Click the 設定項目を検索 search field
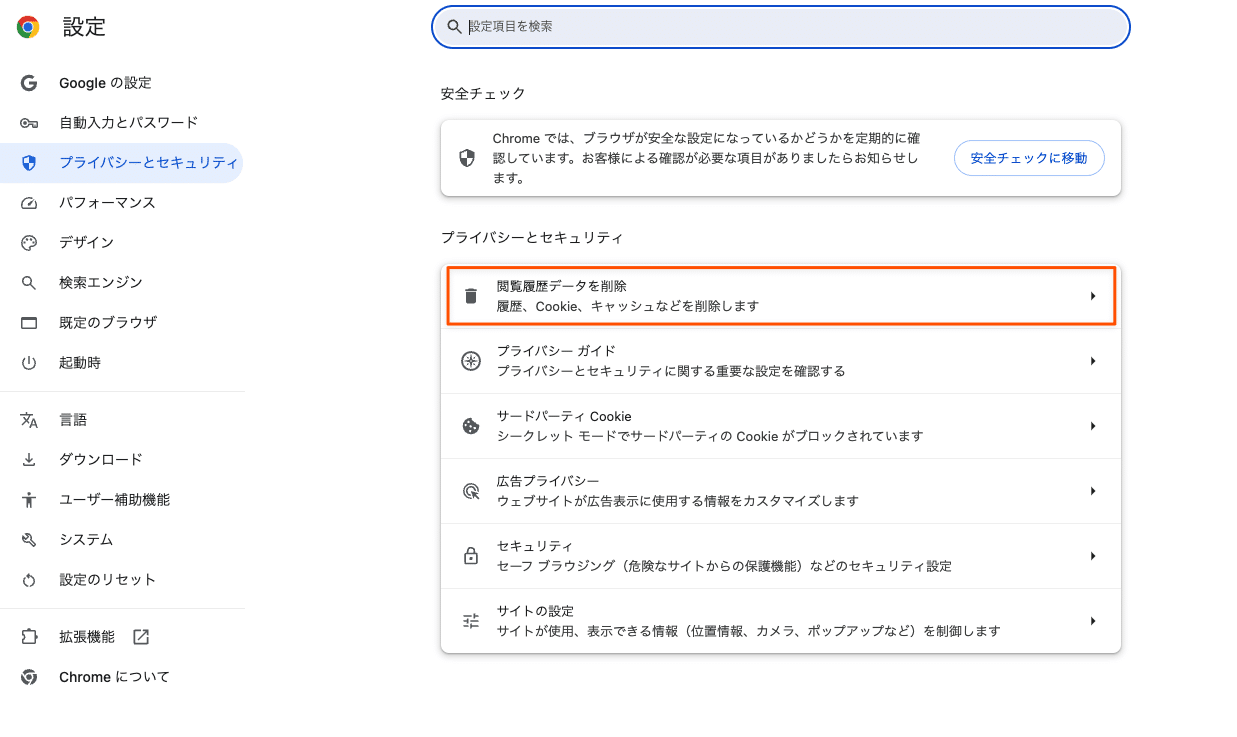 click(780, 27)
